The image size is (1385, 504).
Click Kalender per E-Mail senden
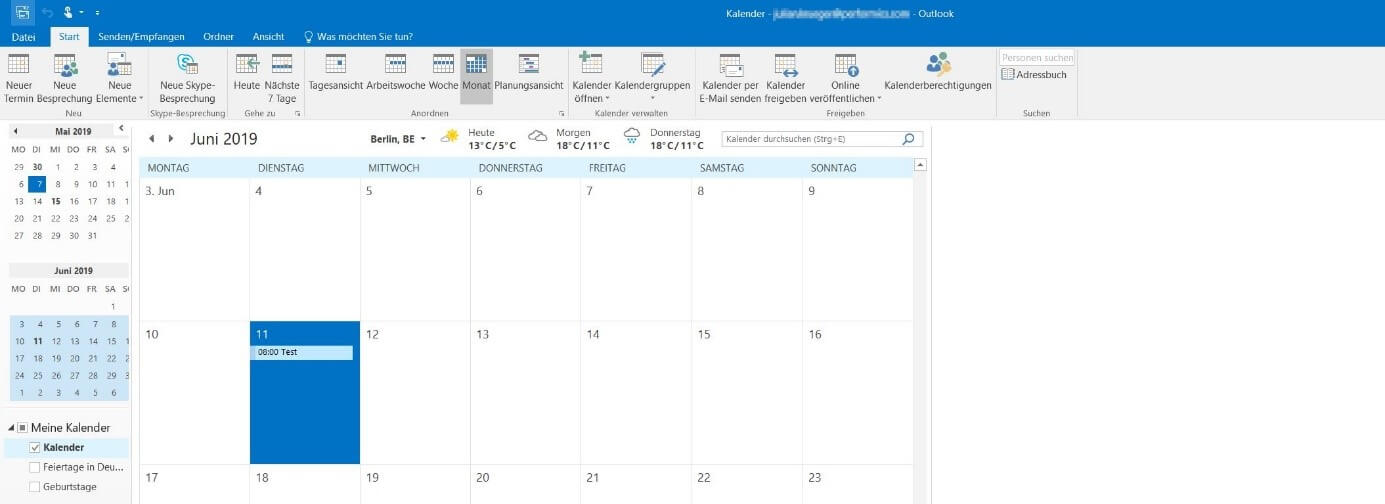pyautogui.click(x=730, y=66)
